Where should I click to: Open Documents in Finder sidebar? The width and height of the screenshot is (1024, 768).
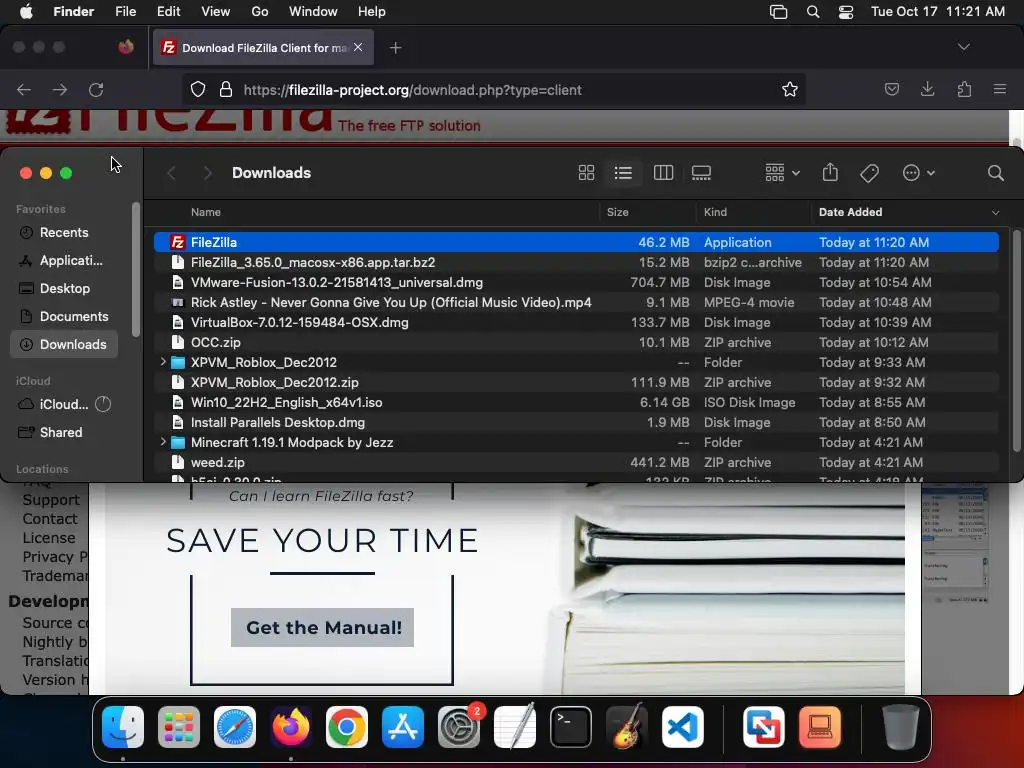click(63, 317)
